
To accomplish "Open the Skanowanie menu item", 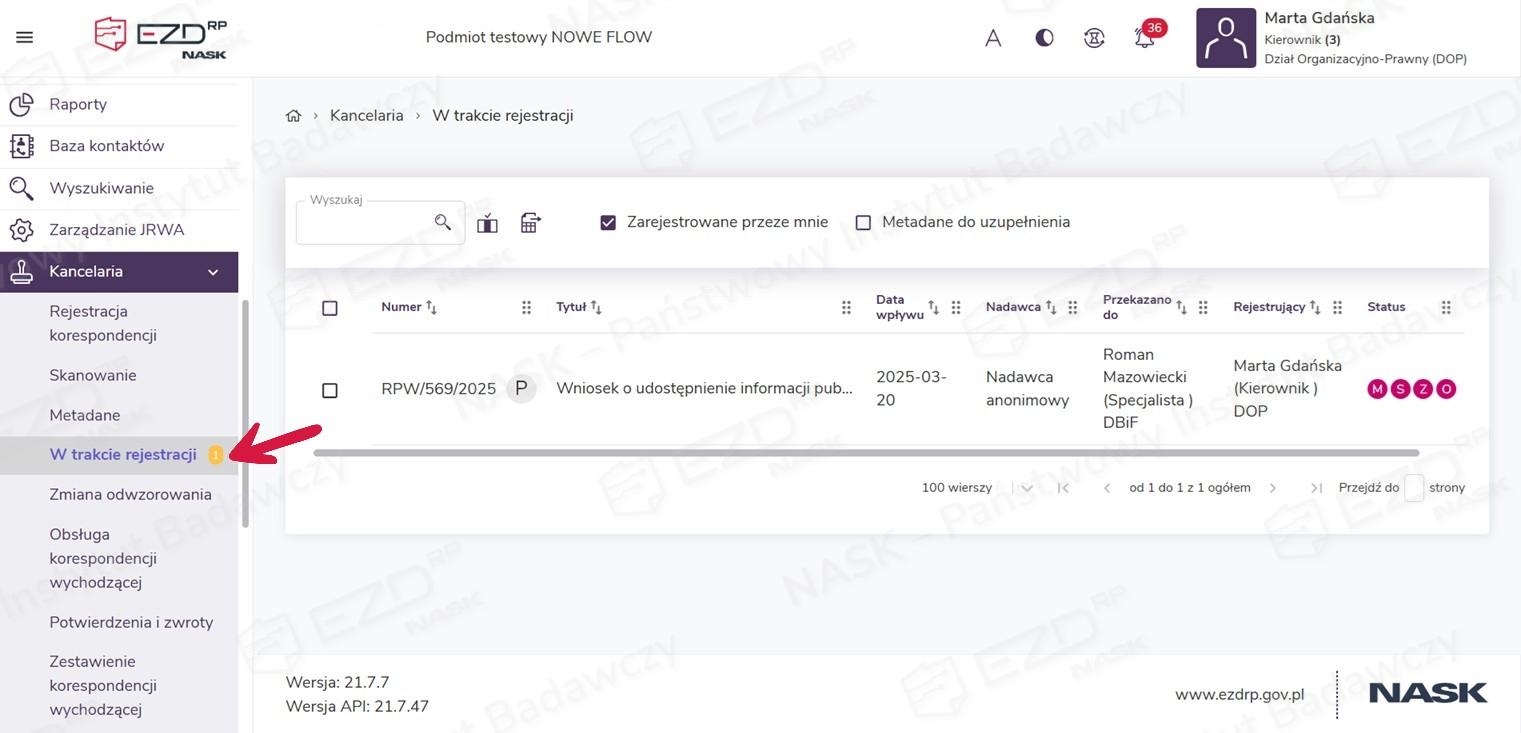I will coord(93,375).
